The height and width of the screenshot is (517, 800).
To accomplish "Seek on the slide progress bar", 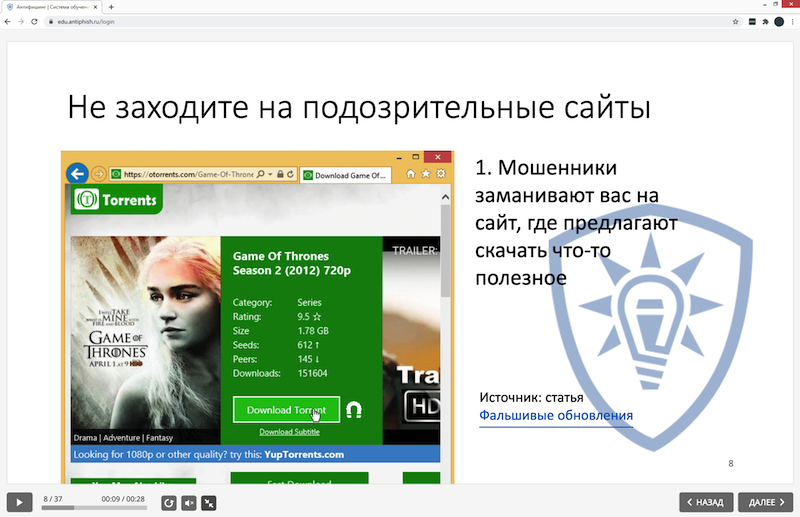I will pyautogui.click(x=94, y=508).
